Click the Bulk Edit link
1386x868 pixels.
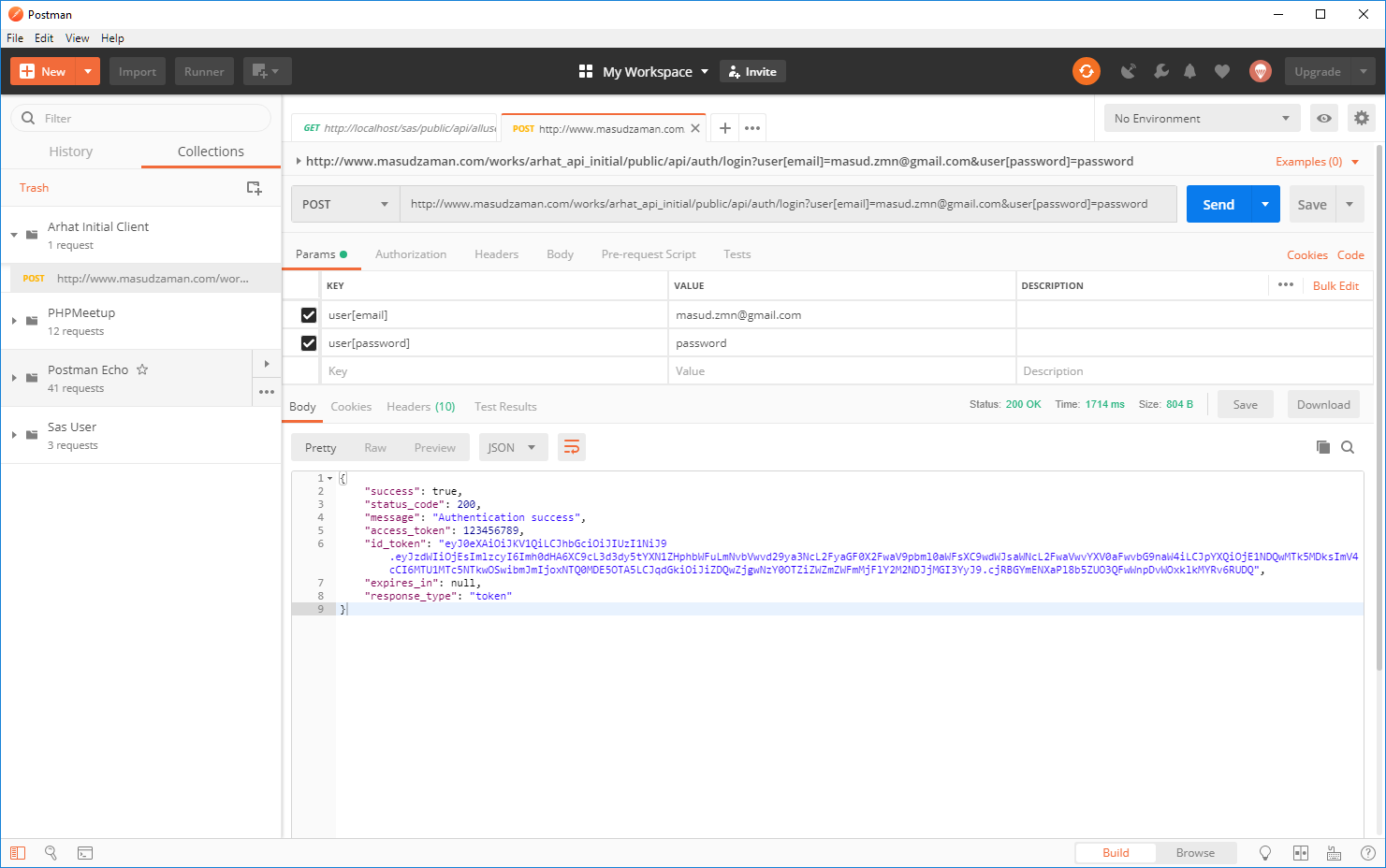tap(1335, 286)
